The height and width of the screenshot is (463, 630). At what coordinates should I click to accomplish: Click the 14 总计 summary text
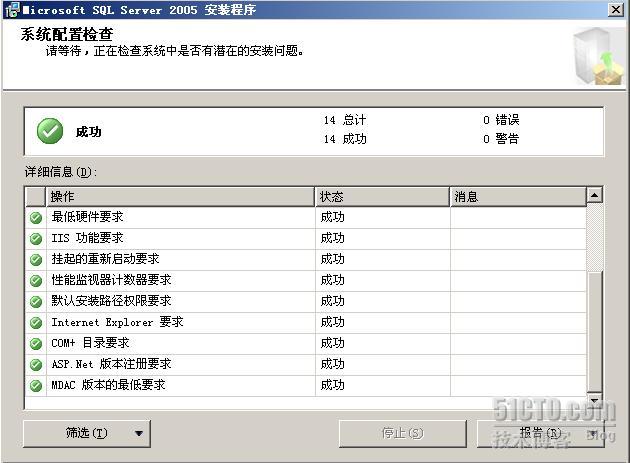tap(345, 120)
